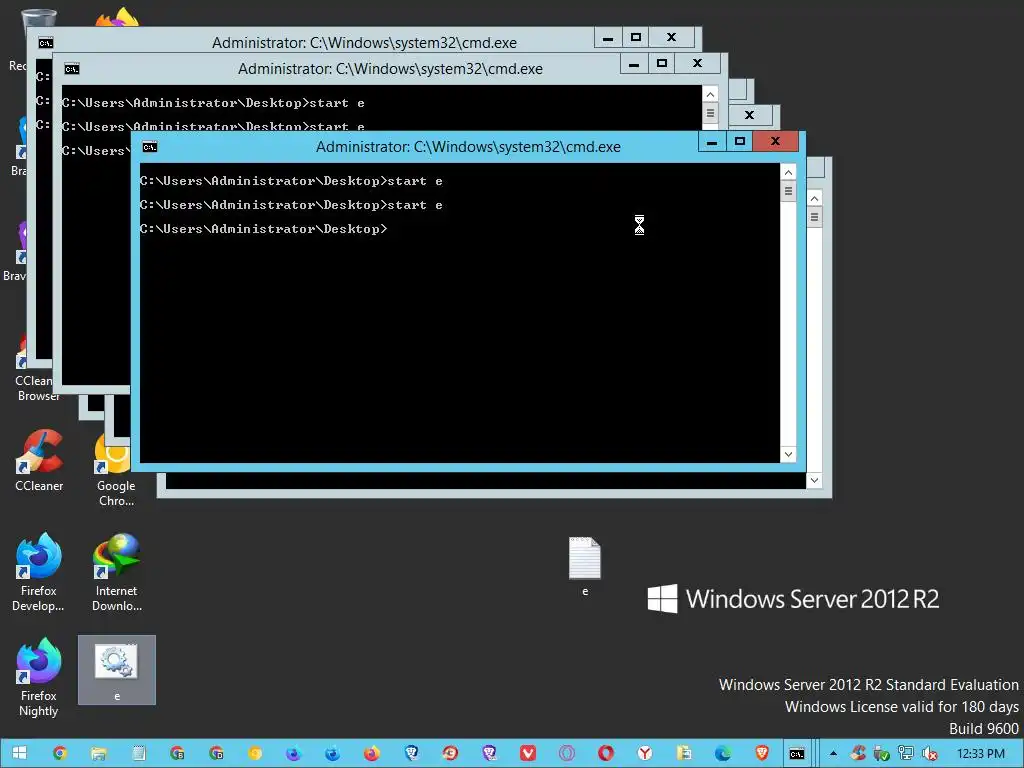
Task: Open the muted volume tray icon
Action: point(929,754)
